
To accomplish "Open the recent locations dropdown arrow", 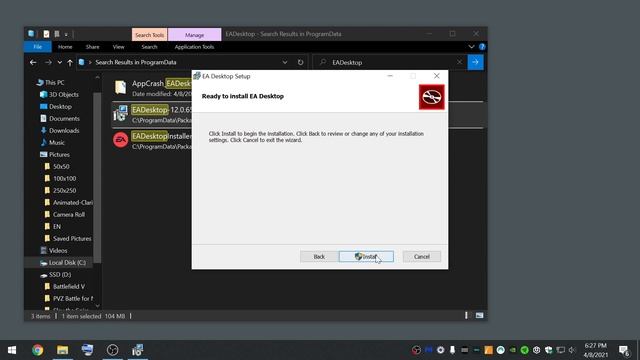I will (x=60, y=62).
